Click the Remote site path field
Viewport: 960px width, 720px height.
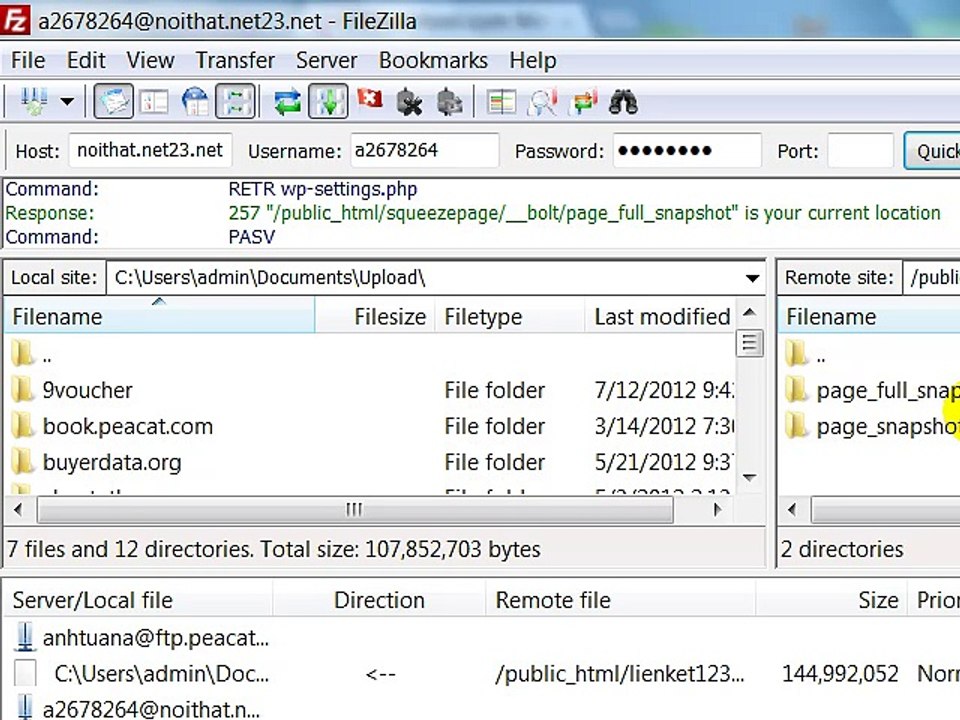pos(931,278)
